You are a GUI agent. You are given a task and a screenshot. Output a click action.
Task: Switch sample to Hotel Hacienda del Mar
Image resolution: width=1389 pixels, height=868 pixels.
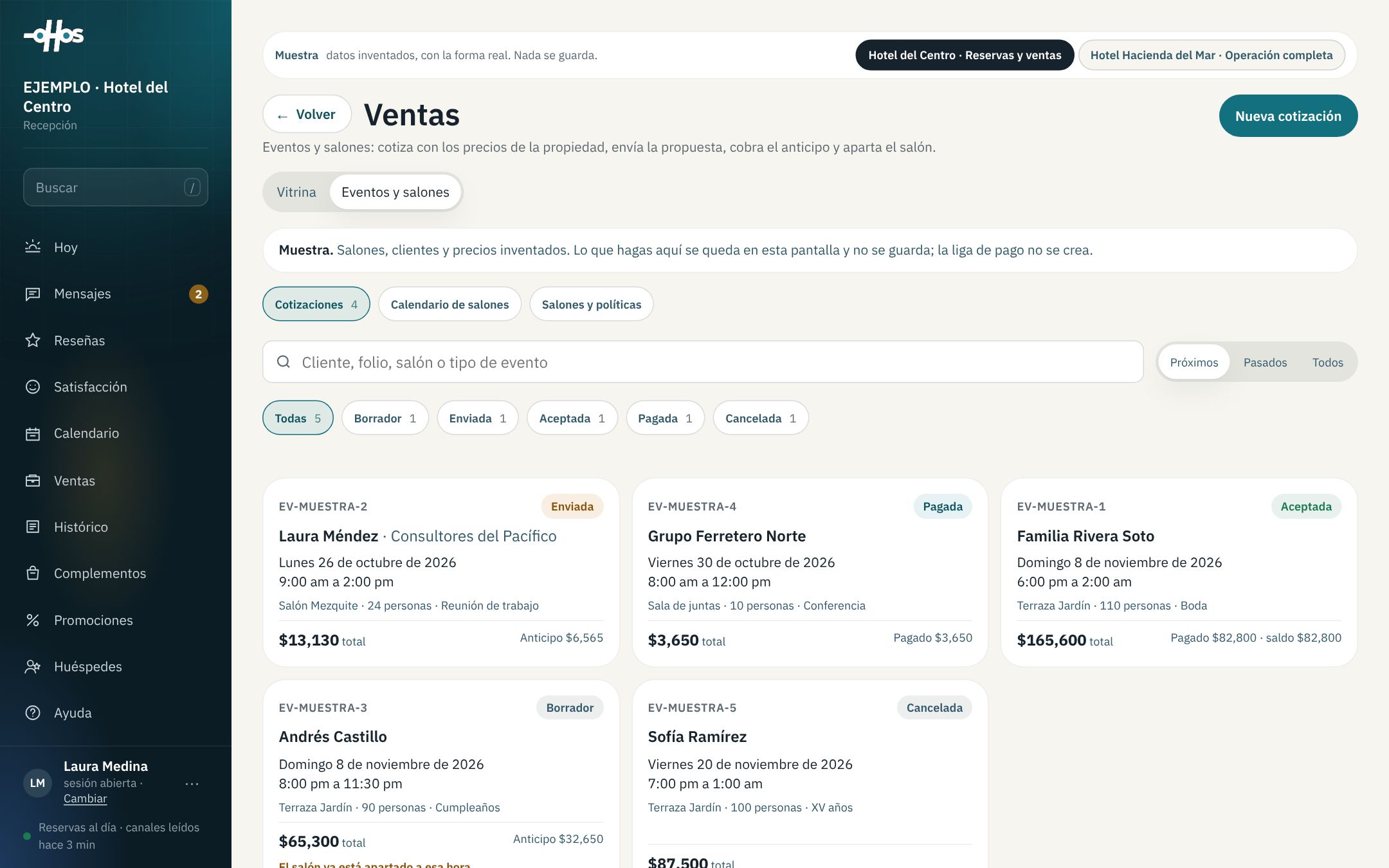tap(1212, 55)
